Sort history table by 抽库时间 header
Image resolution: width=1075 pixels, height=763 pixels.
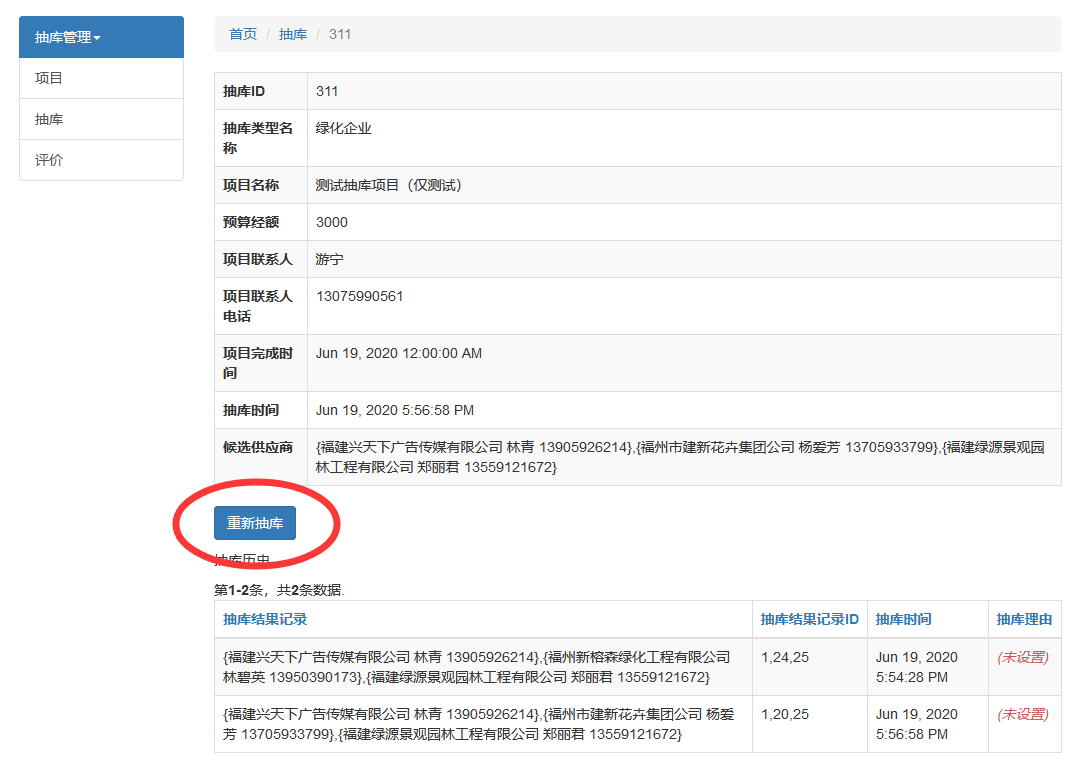point(903,619)
